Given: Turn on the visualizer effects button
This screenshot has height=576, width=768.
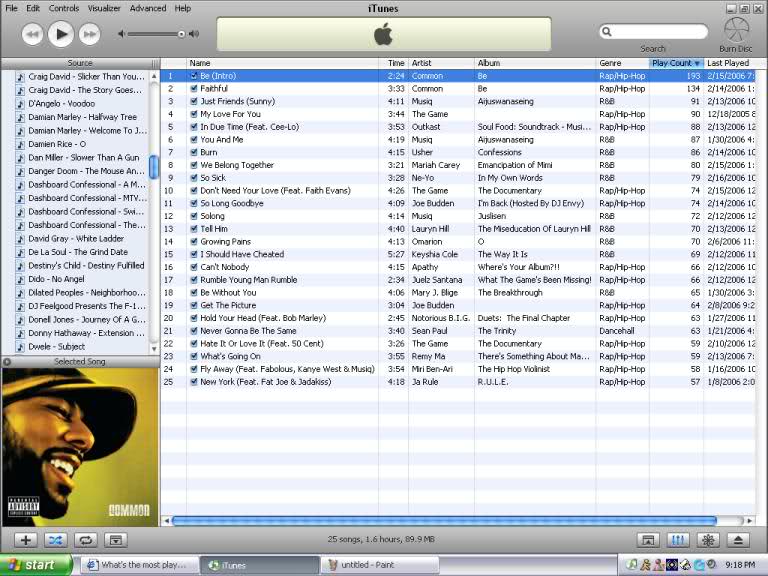Looking at the screenshot, I should 708,540.
